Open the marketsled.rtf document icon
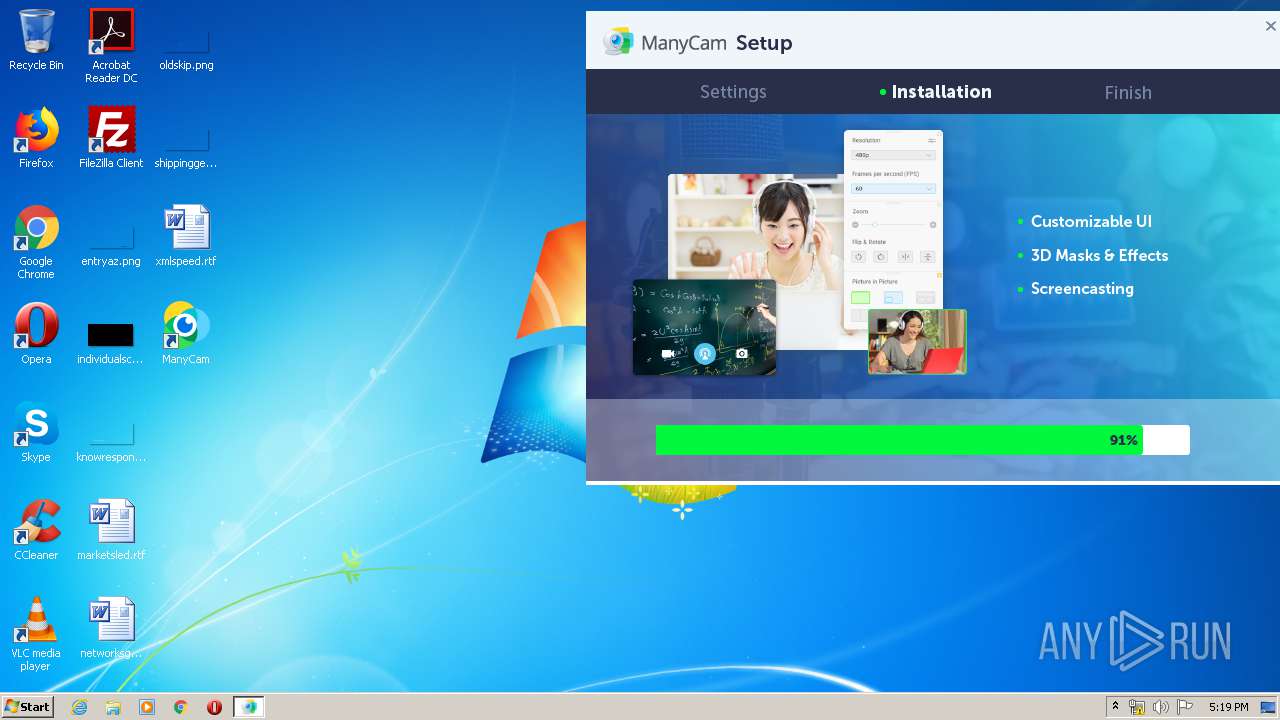1280x720 pixels. (111, 530)
